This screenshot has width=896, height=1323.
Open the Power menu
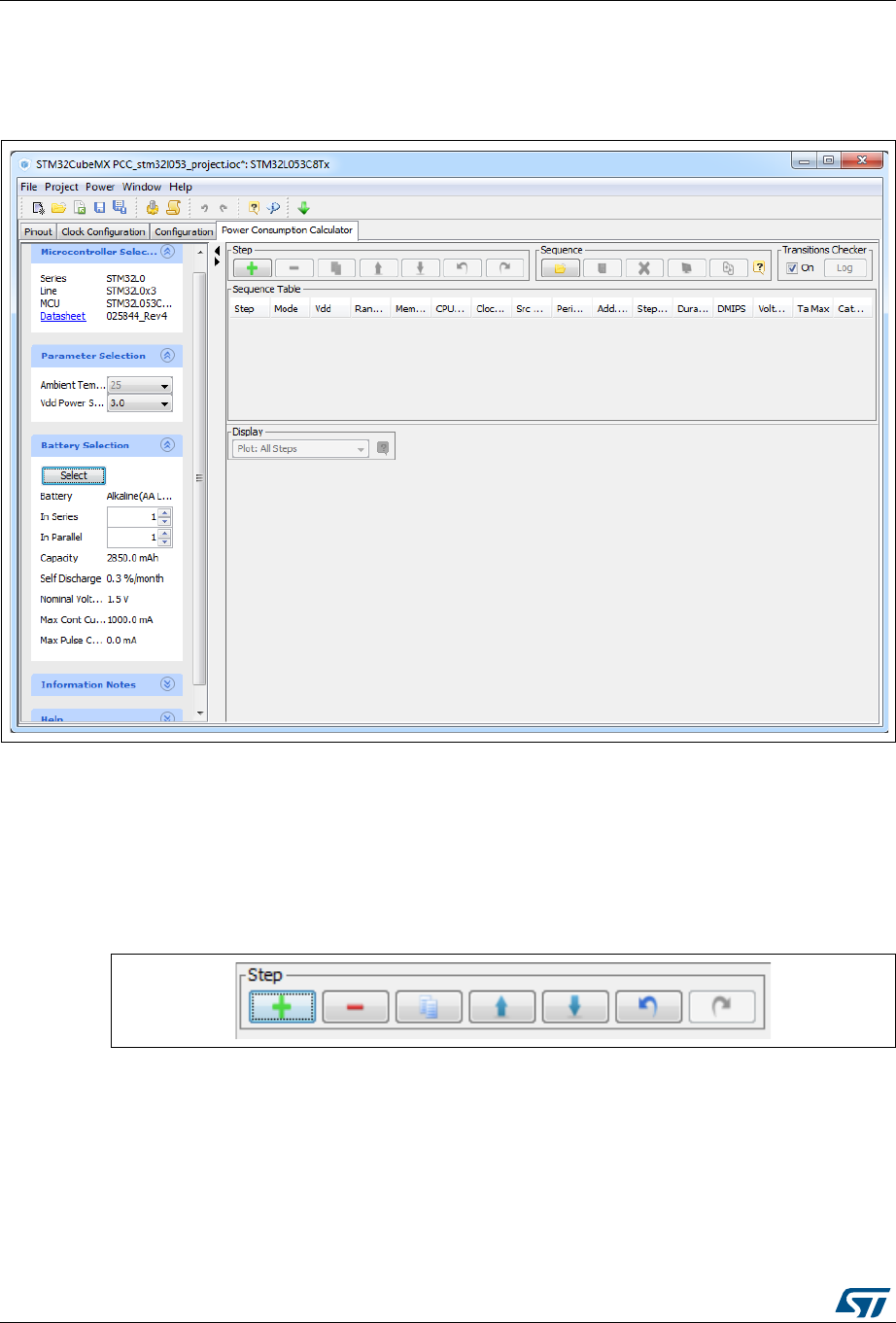coord(100,187)
